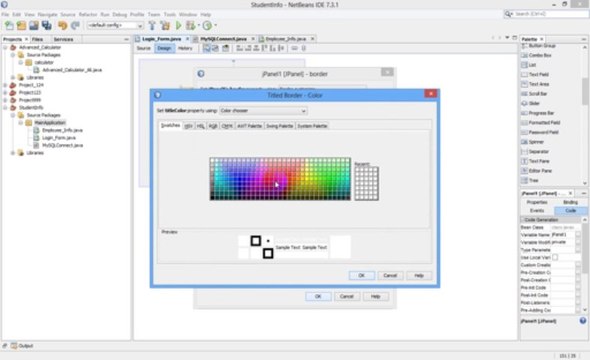Open the Tools menu
Screen dimensions: 590x360
pyautogui.click(x=170, y=14)
